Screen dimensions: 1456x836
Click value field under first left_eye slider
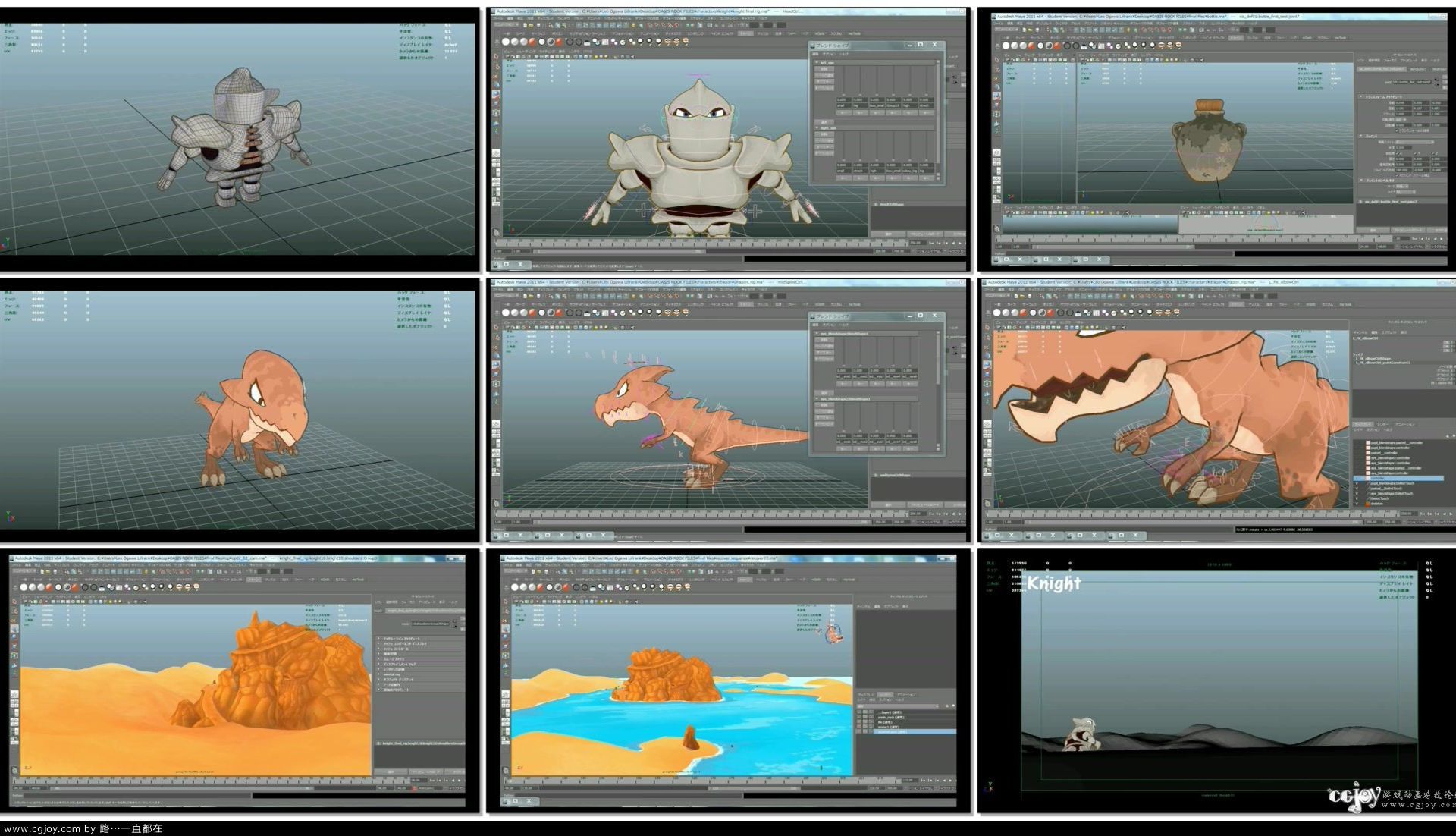tap(844, 99)
